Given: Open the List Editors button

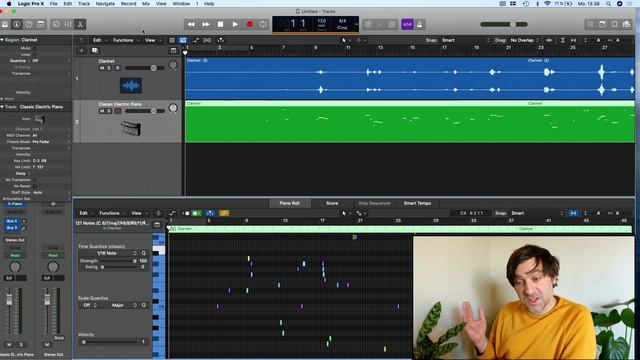Looking at the screenshot, I should click(590, 24).
